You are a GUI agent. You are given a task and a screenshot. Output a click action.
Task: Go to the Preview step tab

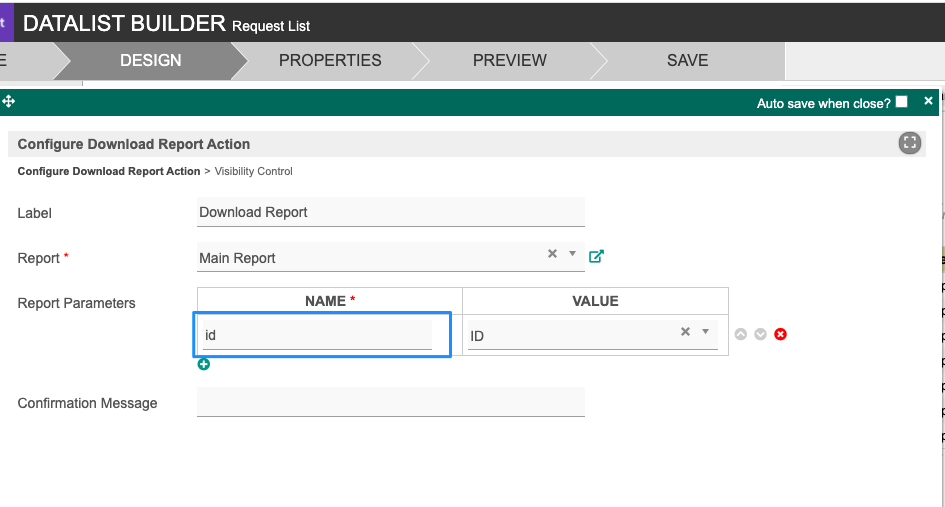(x=509, y=60)
